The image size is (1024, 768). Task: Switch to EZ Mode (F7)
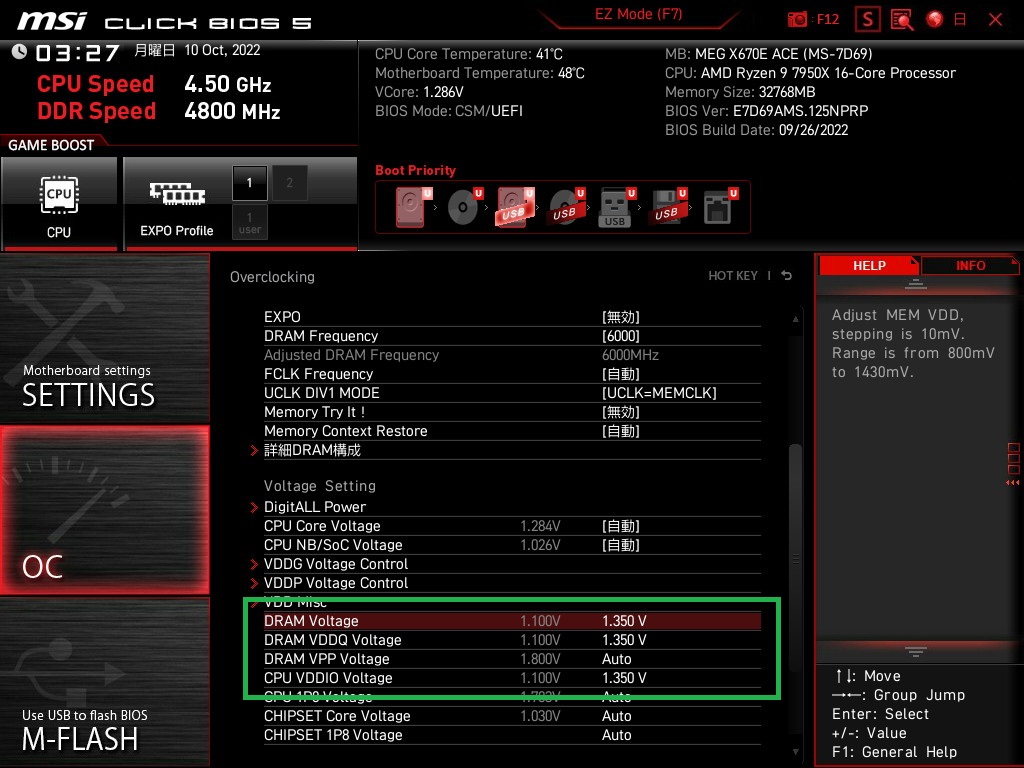click(x=638, y=14)
